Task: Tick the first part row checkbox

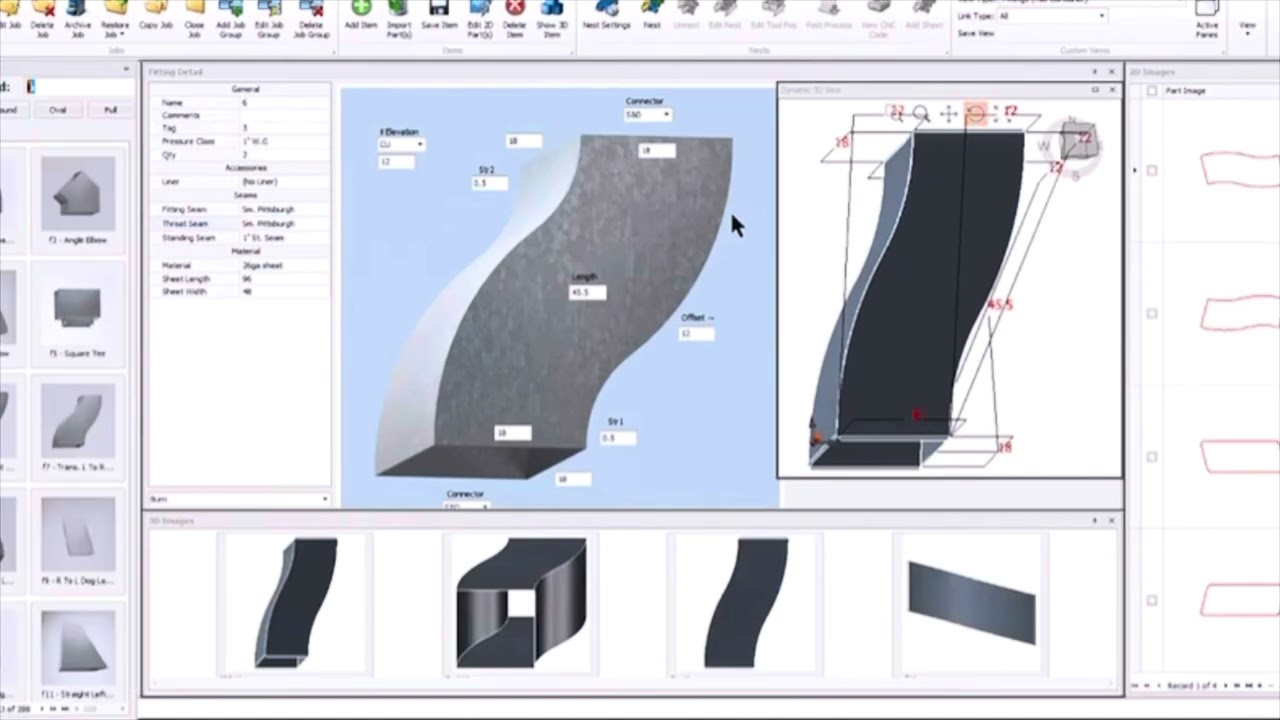Action: tap(1152, 170)
